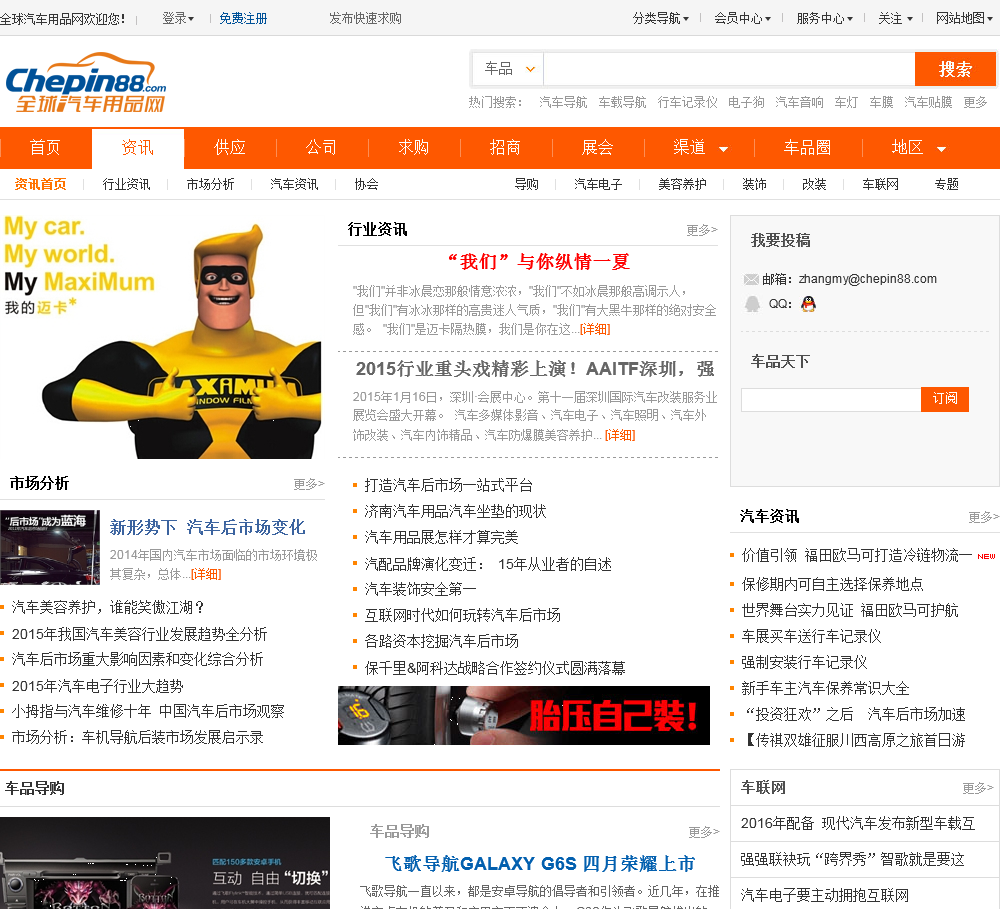The image size is (1000, 909).
Task: Click the zhangmy@chepin88.com email address
Action: [x=867, y=279]
